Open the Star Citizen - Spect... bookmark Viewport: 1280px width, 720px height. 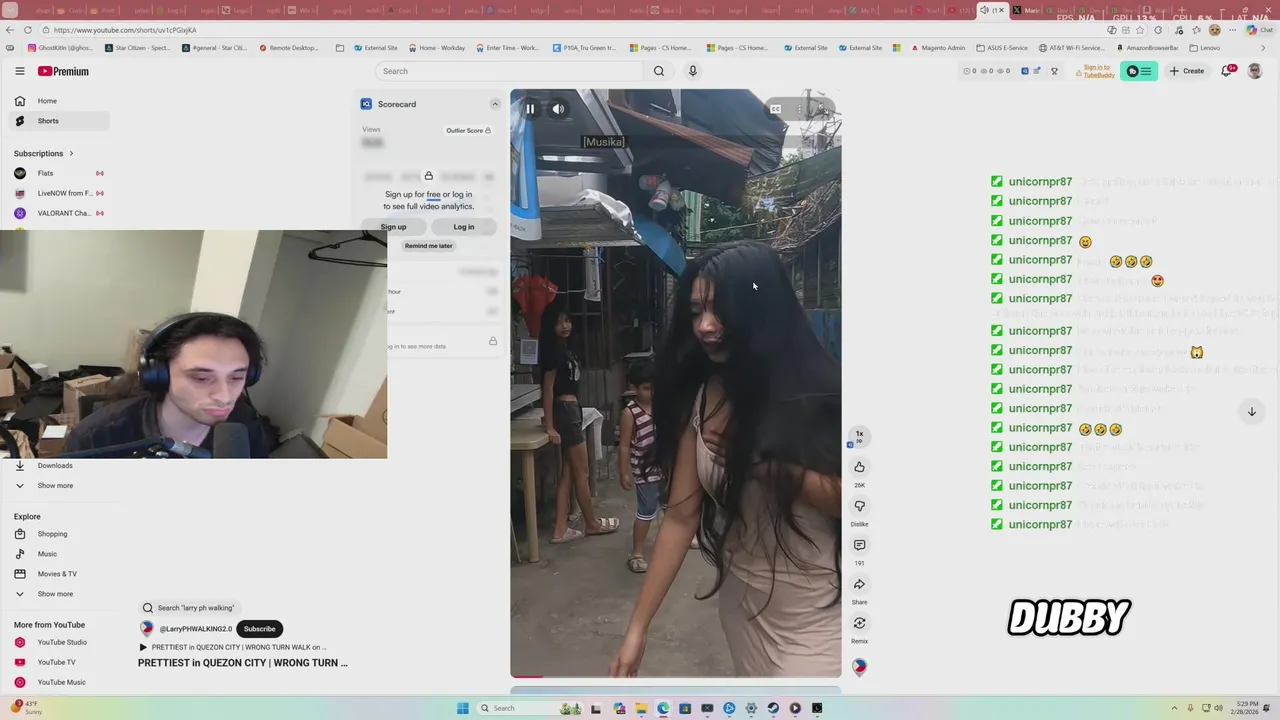[137, 48]
